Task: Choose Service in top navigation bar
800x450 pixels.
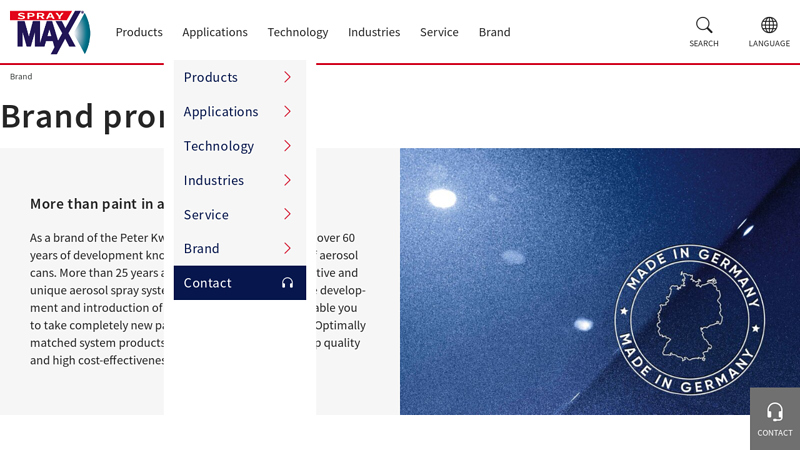Action: click(439, 32)
